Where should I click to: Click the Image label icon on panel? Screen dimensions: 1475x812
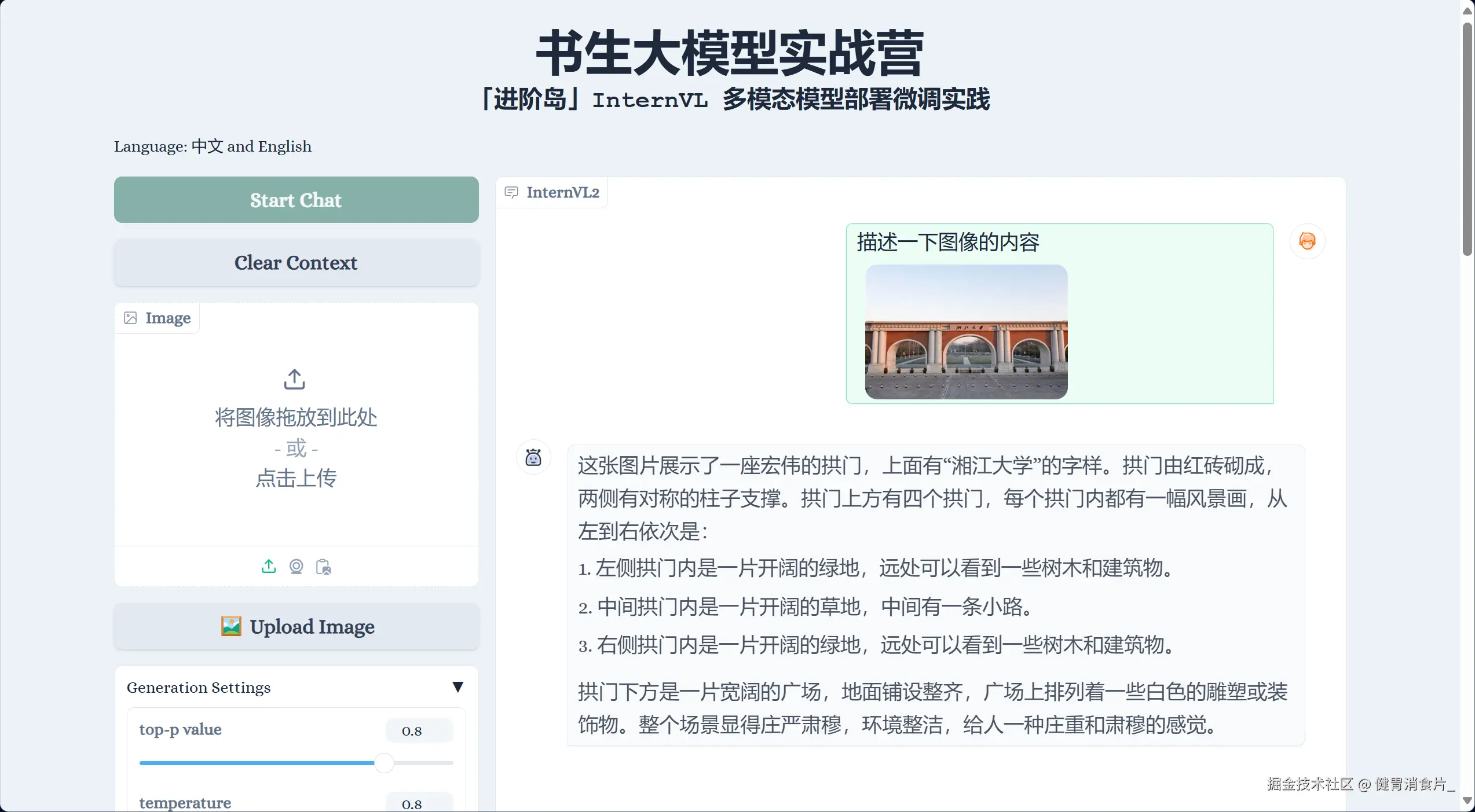click(131, 318)
